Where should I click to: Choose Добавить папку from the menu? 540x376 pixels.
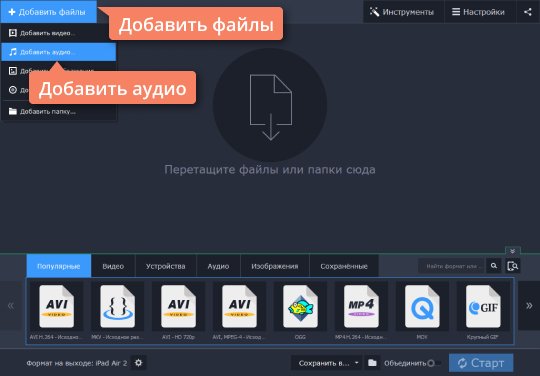(59, 111)
